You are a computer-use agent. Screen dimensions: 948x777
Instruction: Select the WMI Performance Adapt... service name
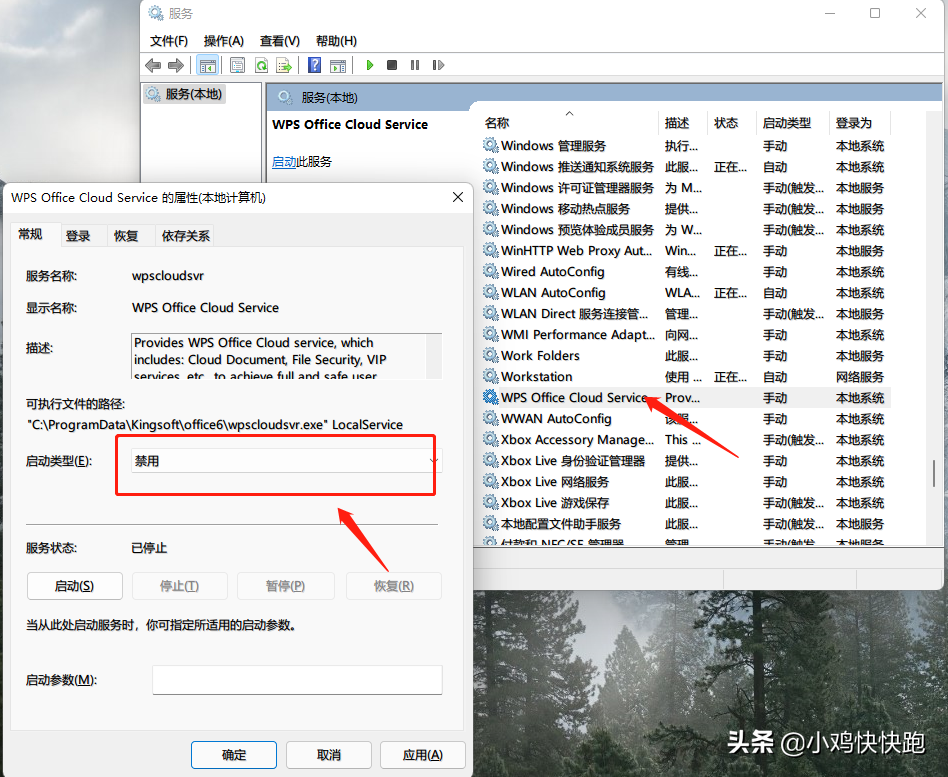(x=577, y=334)
